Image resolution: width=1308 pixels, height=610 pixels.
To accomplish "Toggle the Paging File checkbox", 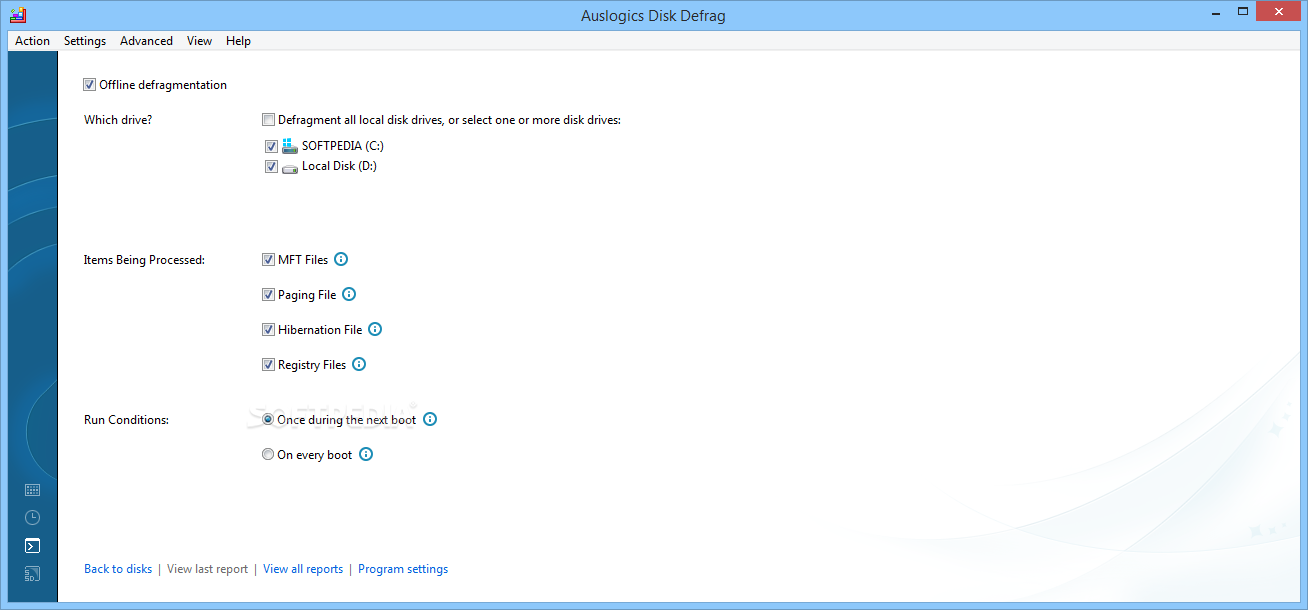I will 268,295.
